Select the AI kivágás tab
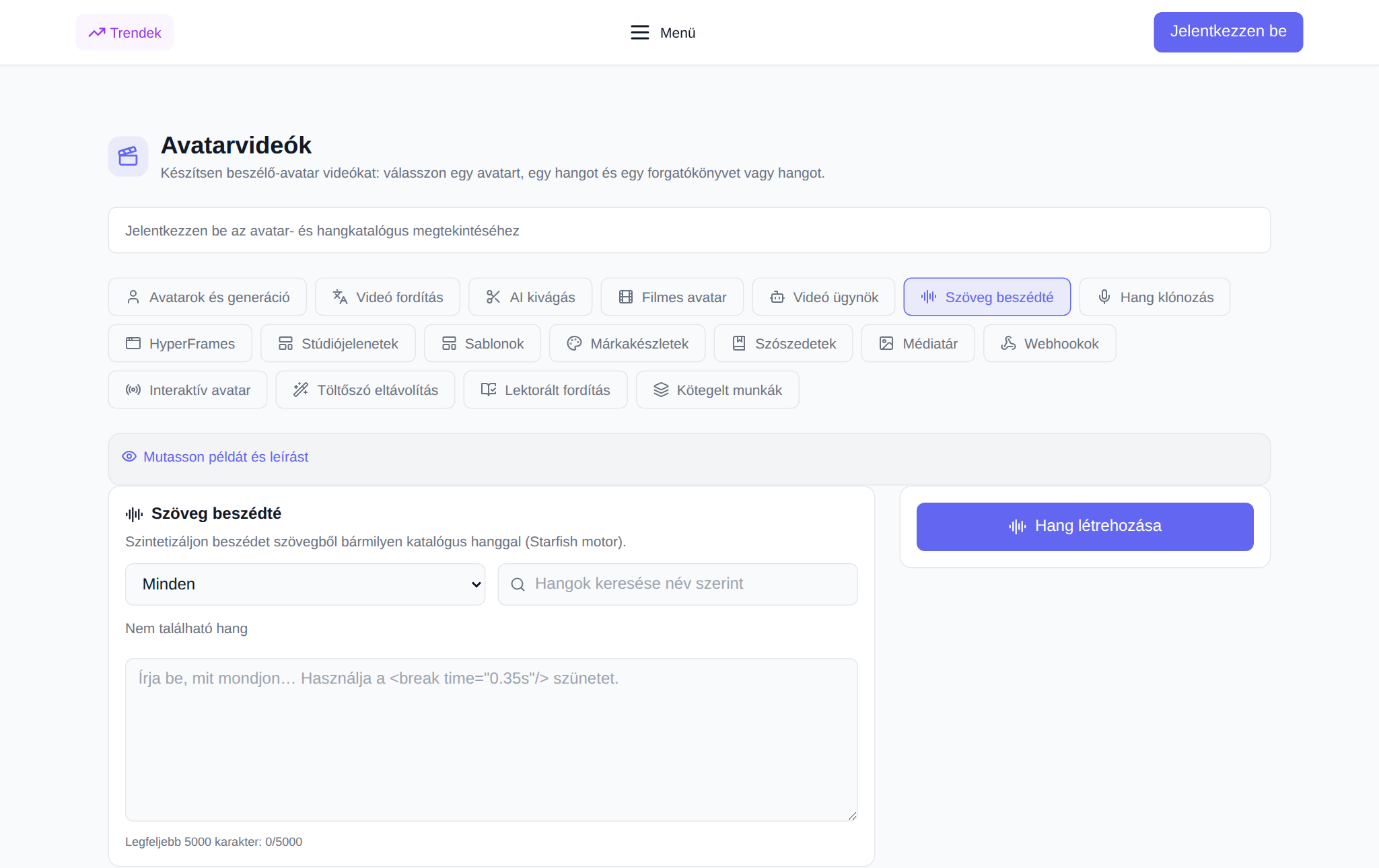 click(530, 297)
